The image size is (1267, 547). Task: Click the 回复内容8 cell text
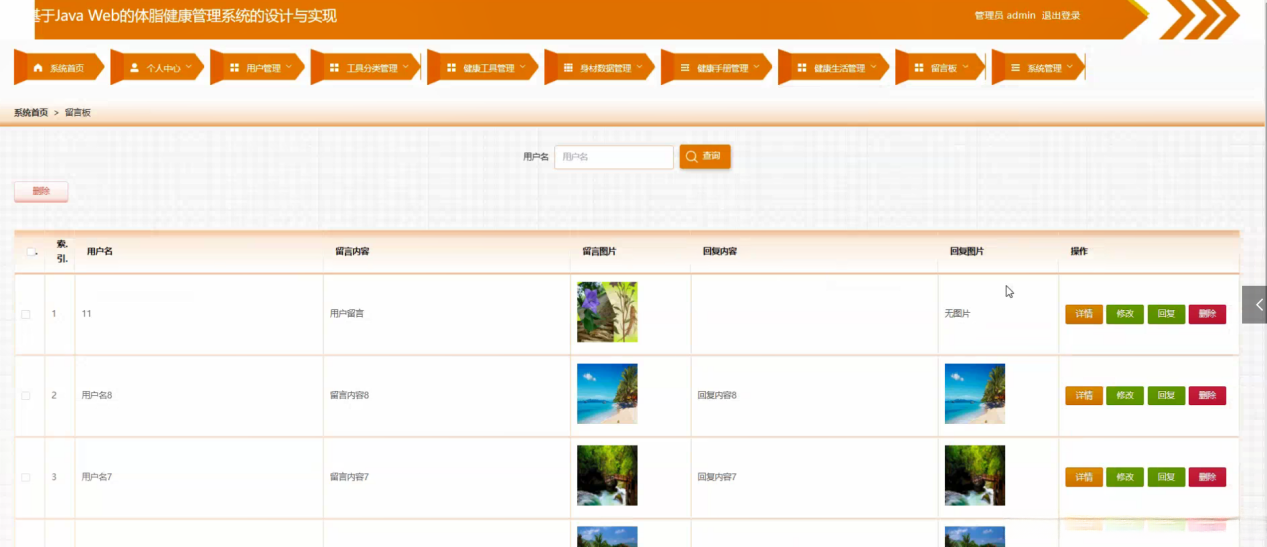tap(717, 396)
